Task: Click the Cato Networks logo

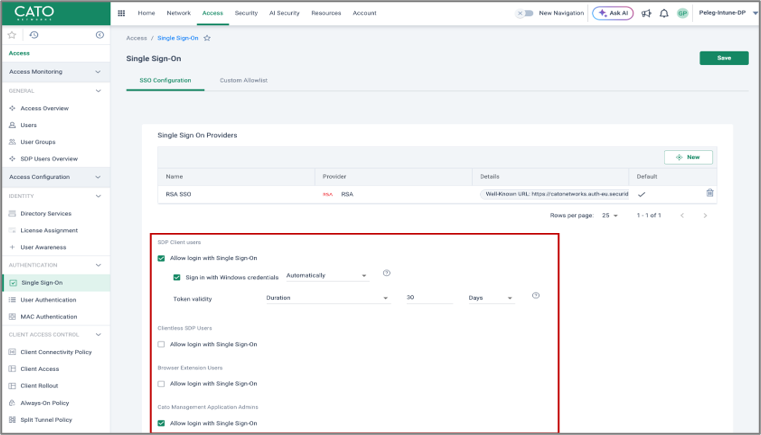Action: [34, 13]
